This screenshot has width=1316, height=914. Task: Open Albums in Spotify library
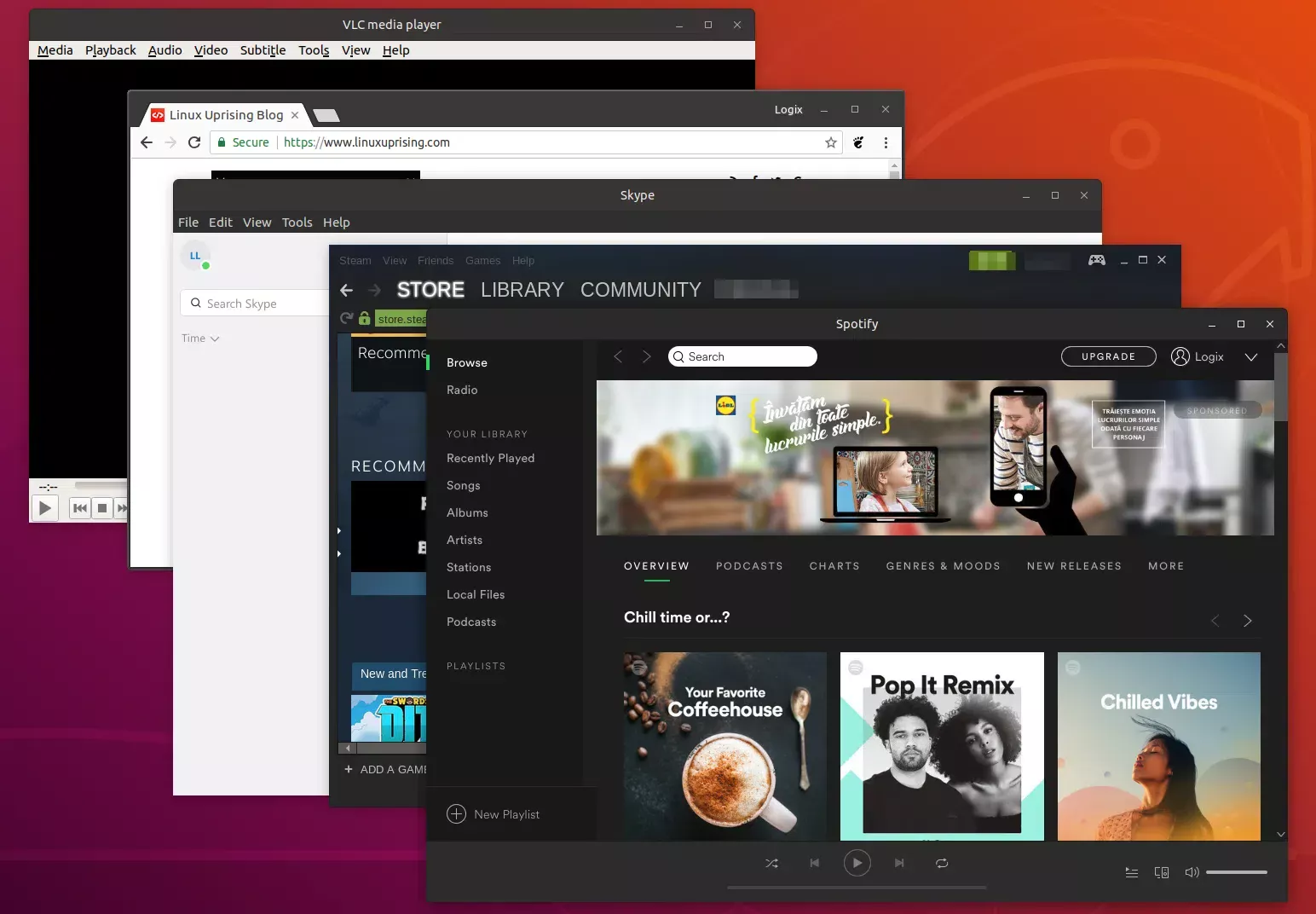pos(467,512)
